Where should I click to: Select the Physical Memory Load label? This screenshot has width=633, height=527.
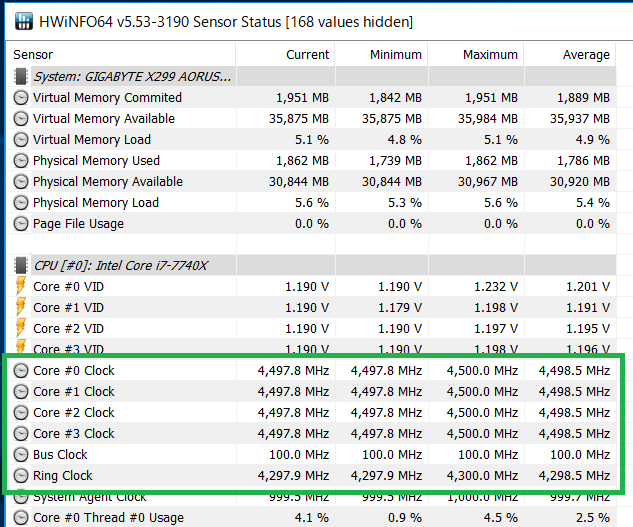click(96, 202)
